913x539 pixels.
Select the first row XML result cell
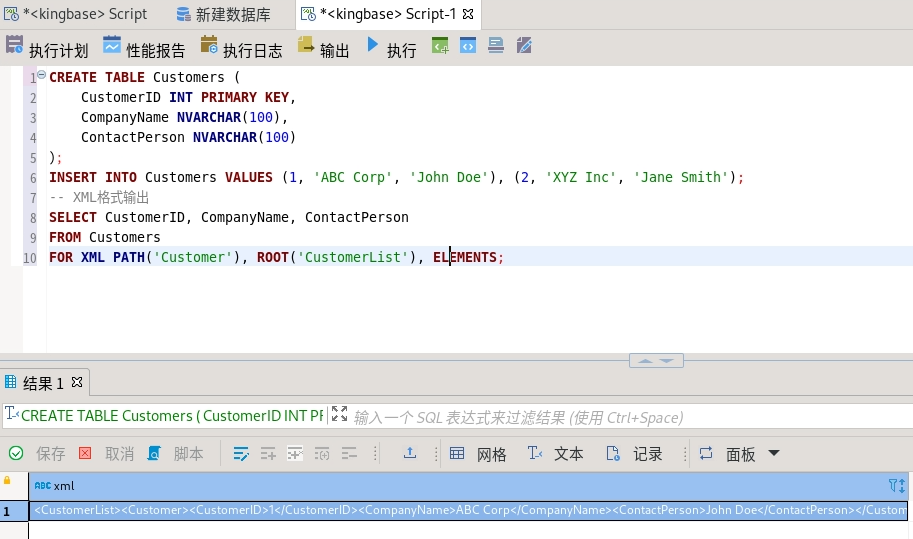(x=468, y=511)
